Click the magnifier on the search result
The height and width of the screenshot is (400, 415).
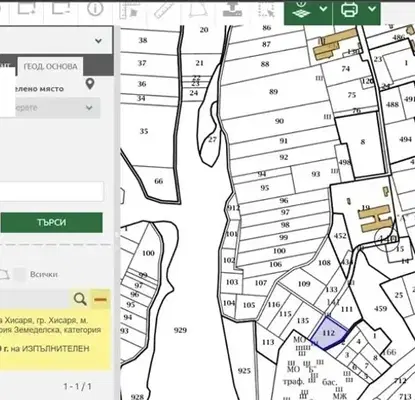point(80,299)
